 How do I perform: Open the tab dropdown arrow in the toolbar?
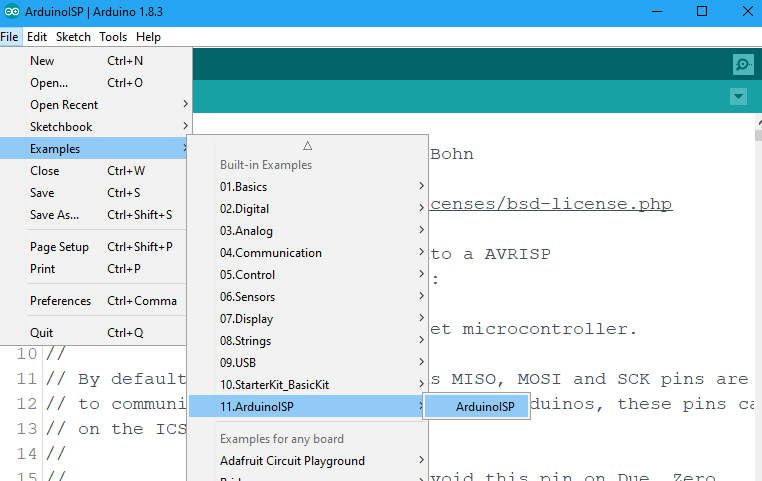point(738,96)
